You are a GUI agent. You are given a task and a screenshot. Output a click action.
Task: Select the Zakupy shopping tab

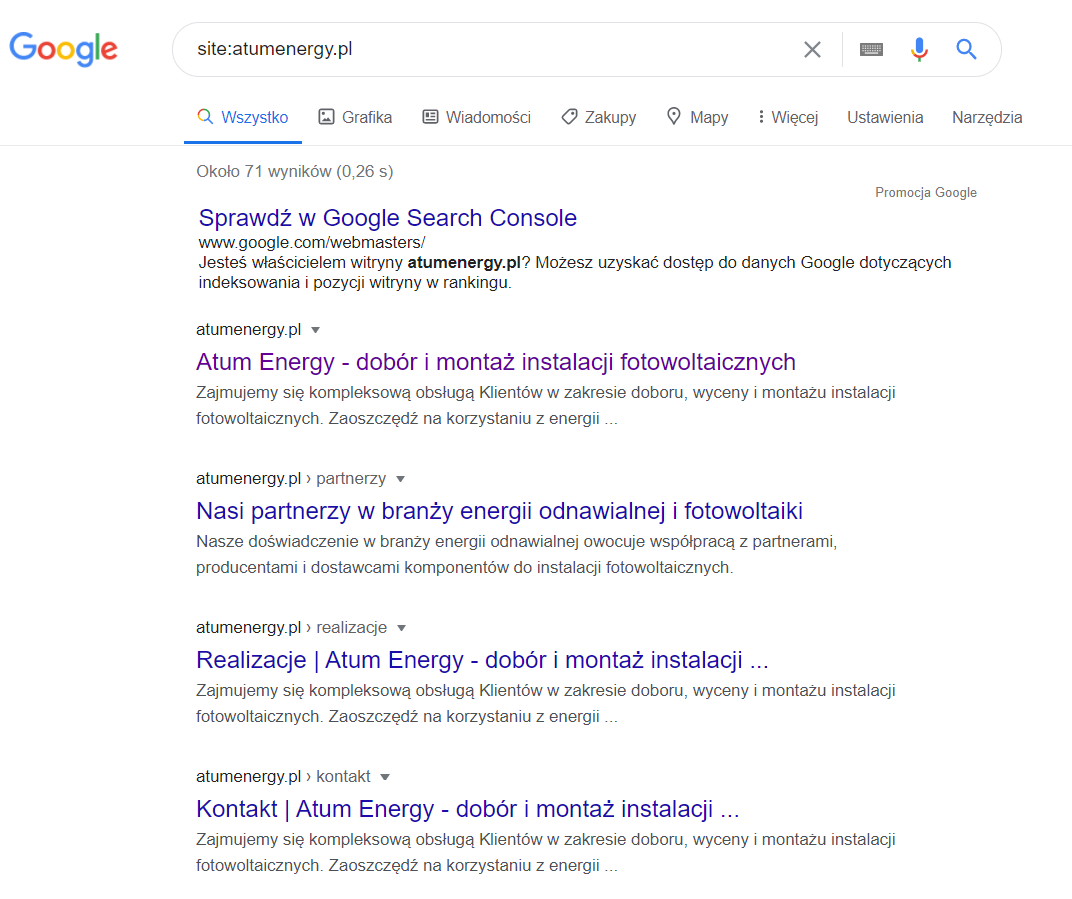point(598,117)
